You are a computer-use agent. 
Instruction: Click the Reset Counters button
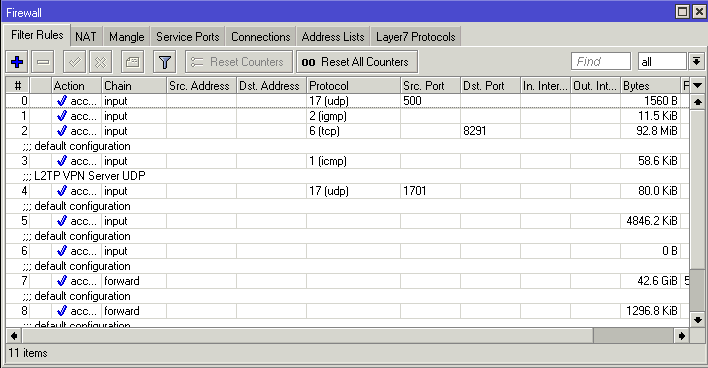coord(238,62)
